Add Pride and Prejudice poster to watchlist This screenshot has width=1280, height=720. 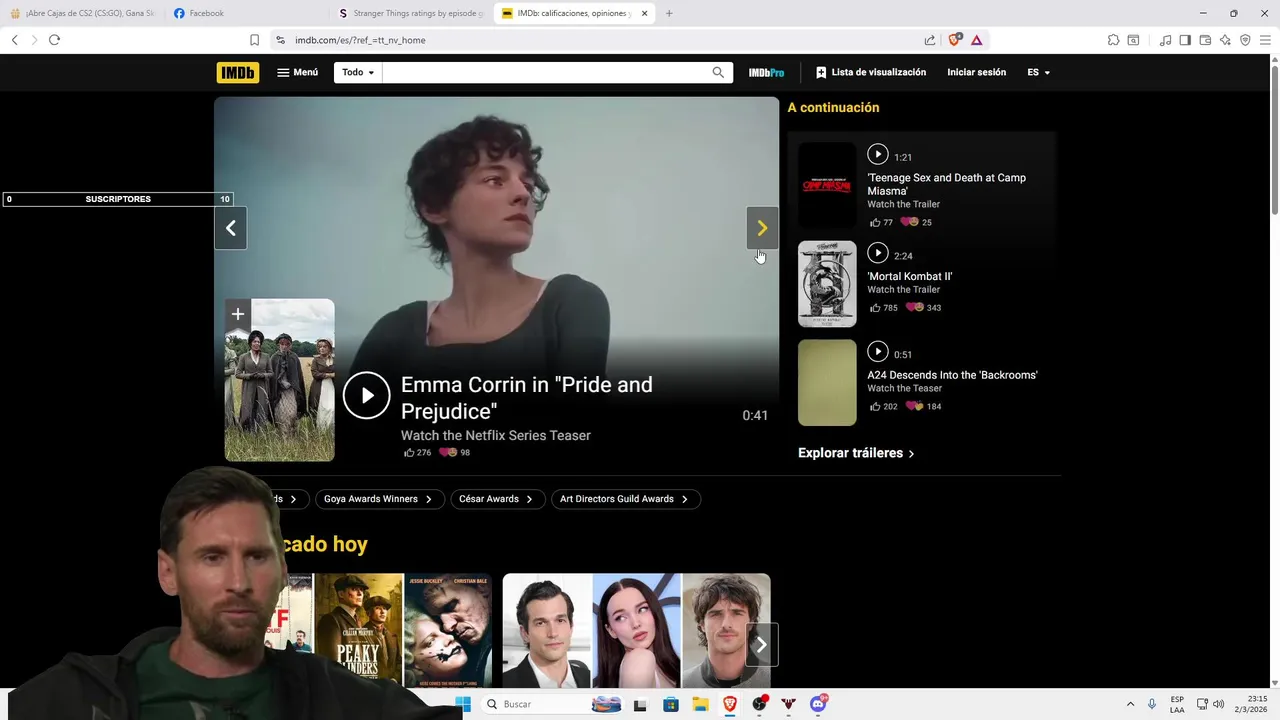[238, 314]
